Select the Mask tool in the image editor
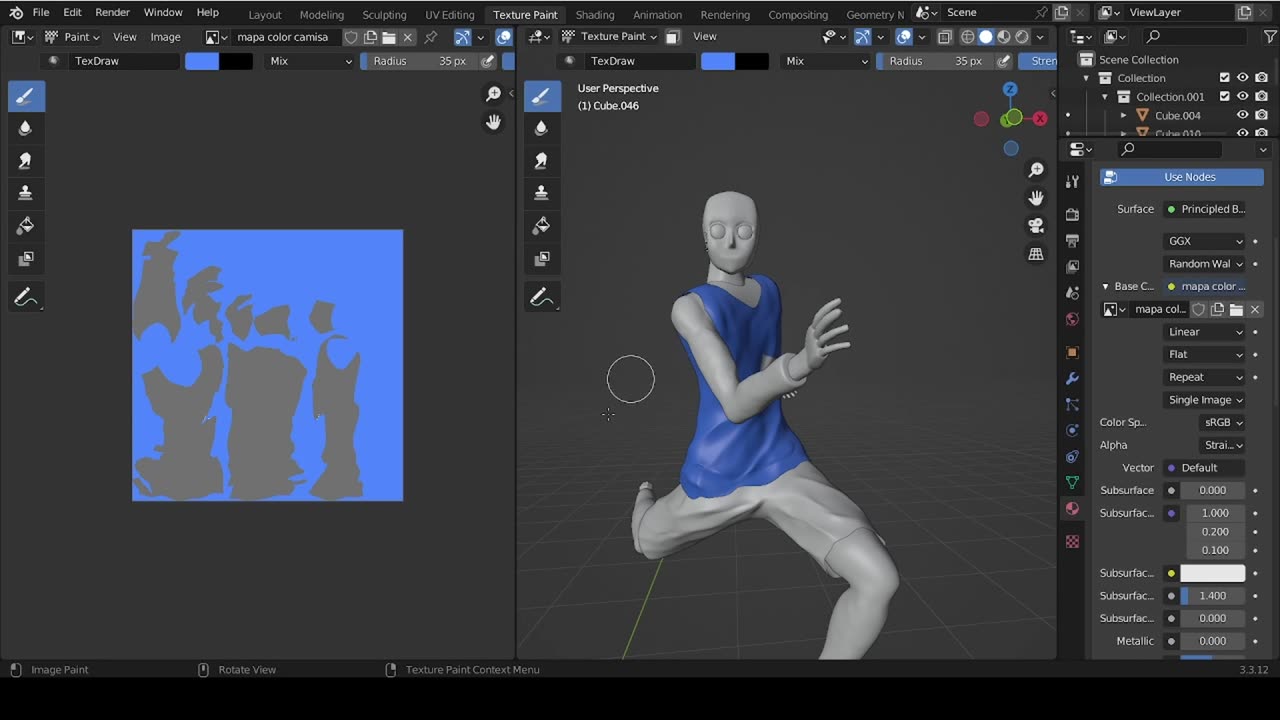 tap(25, 259)
